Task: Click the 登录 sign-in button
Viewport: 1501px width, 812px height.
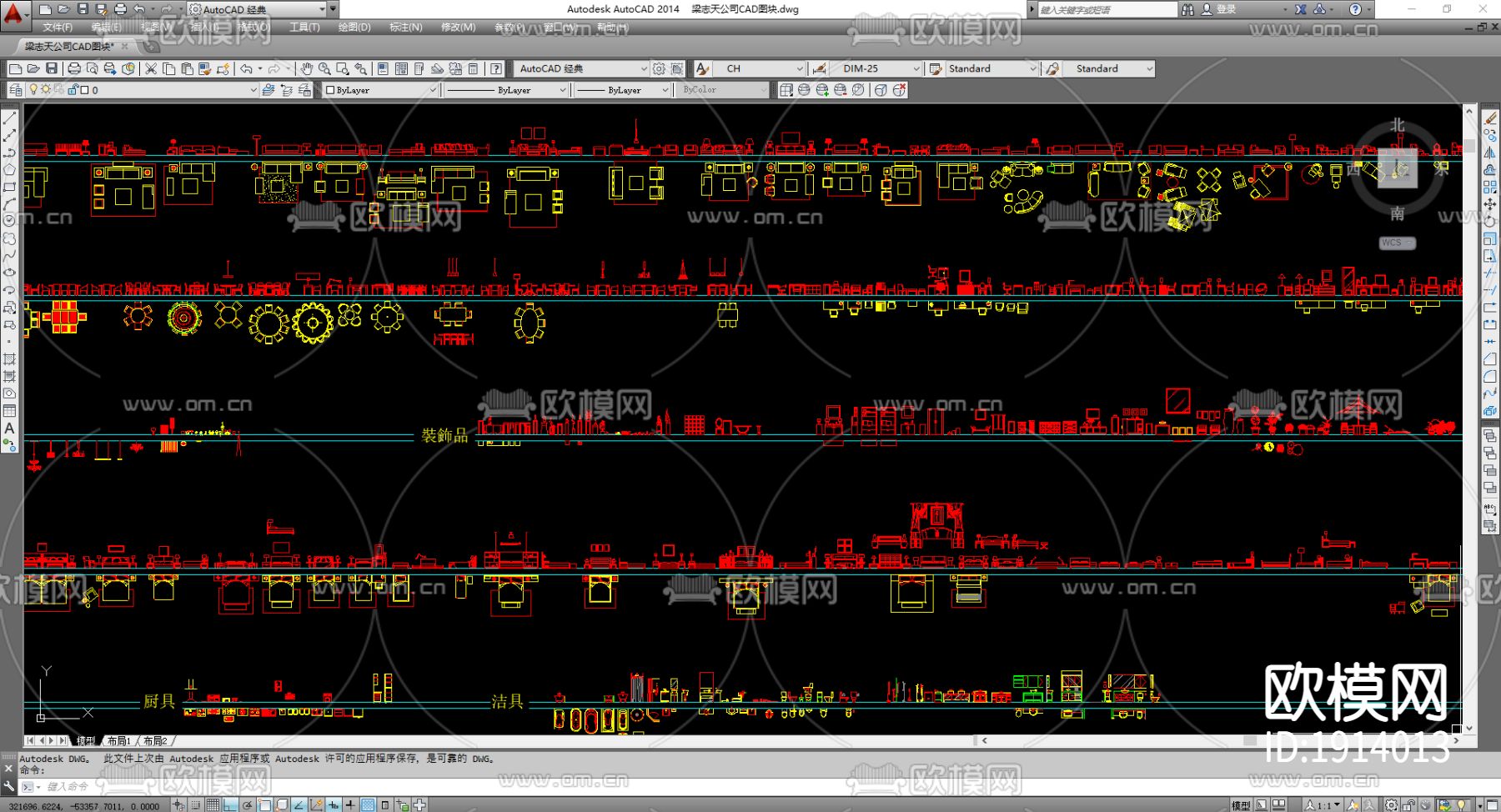Action: pyautogui.click(x=1226, y=9)
